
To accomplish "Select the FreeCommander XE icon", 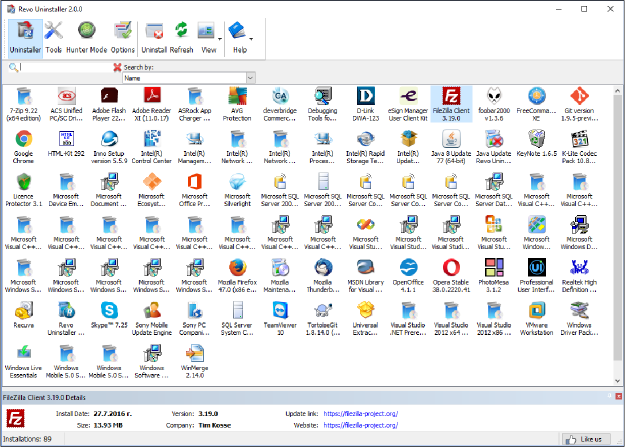I will [x=537, y=104].
